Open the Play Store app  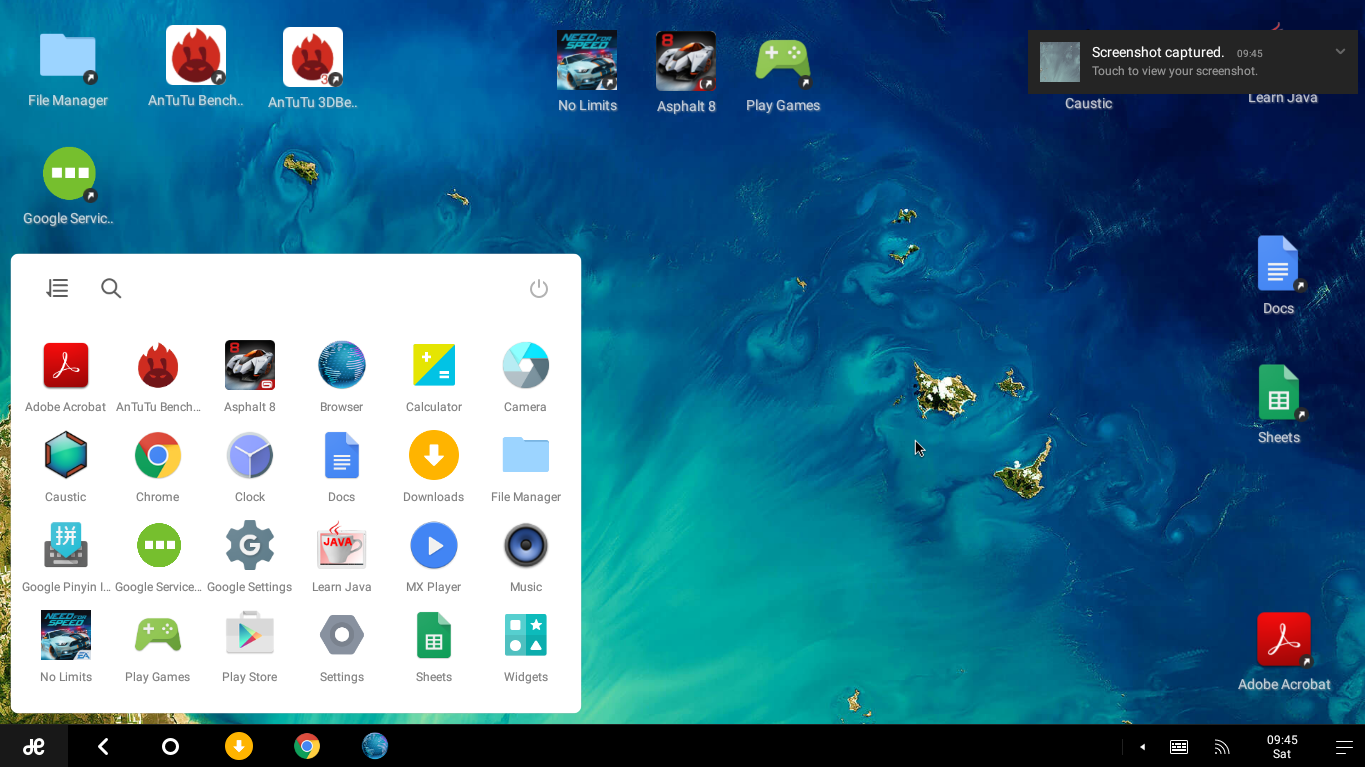(250, 636)
